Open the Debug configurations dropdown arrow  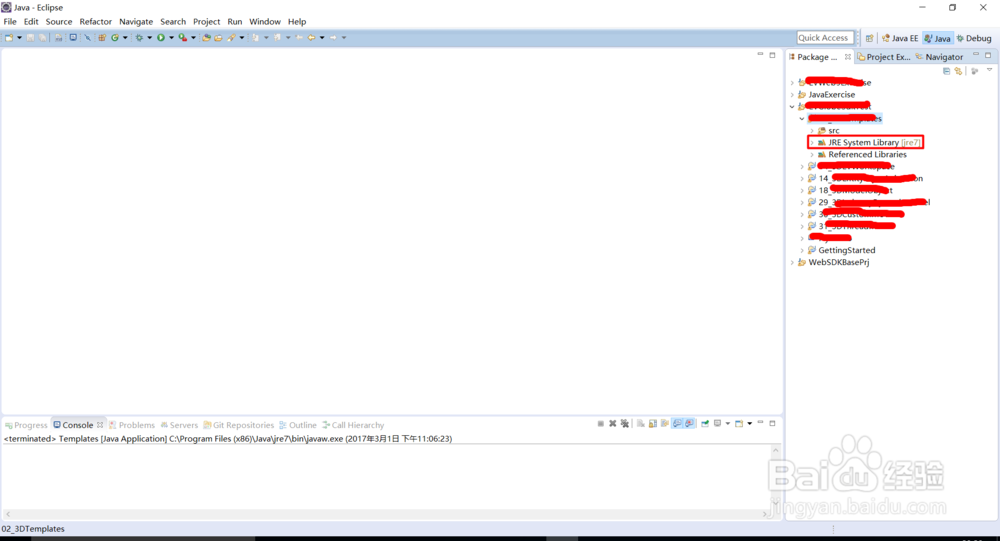coord(150,38)
